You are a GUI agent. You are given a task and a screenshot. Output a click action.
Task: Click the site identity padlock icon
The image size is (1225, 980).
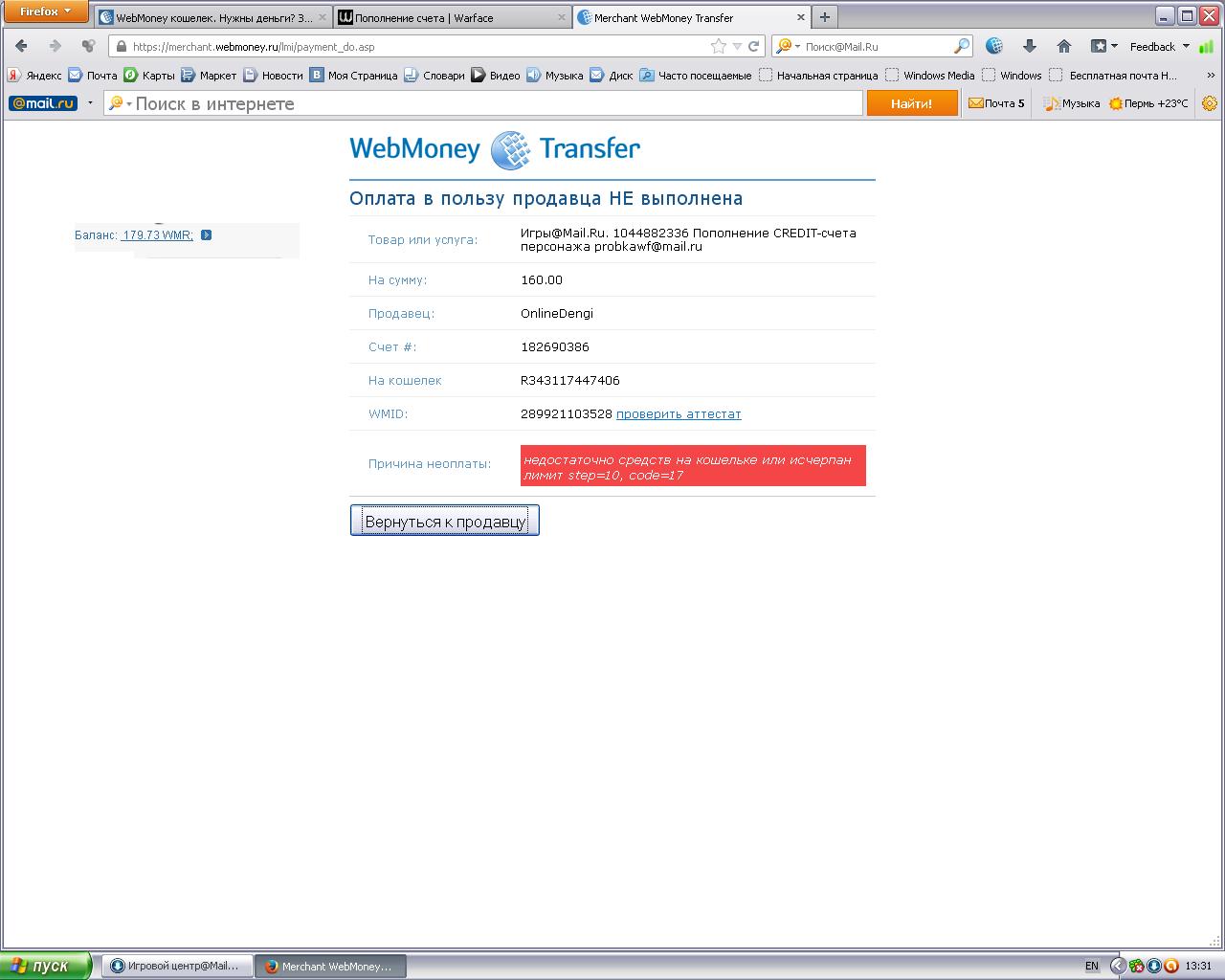(121, 46)
